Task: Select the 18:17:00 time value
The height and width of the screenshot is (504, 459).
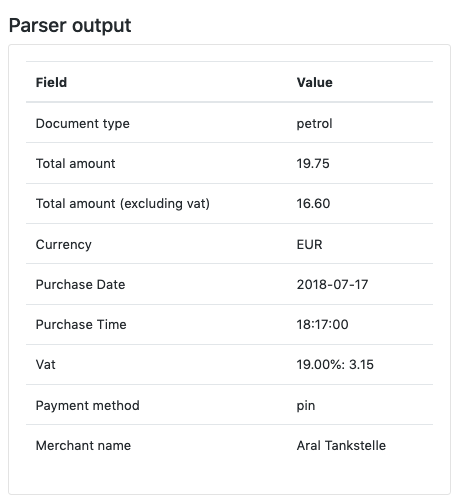Action: [x=322, y=324]
